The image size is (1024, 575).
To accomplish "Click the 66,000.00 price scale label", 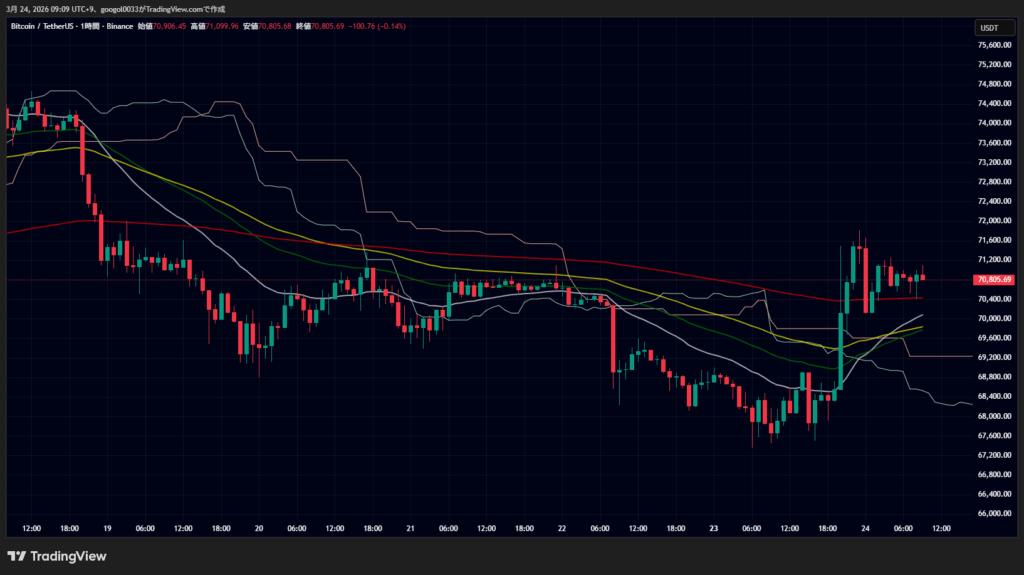I will tap(995, 513).
